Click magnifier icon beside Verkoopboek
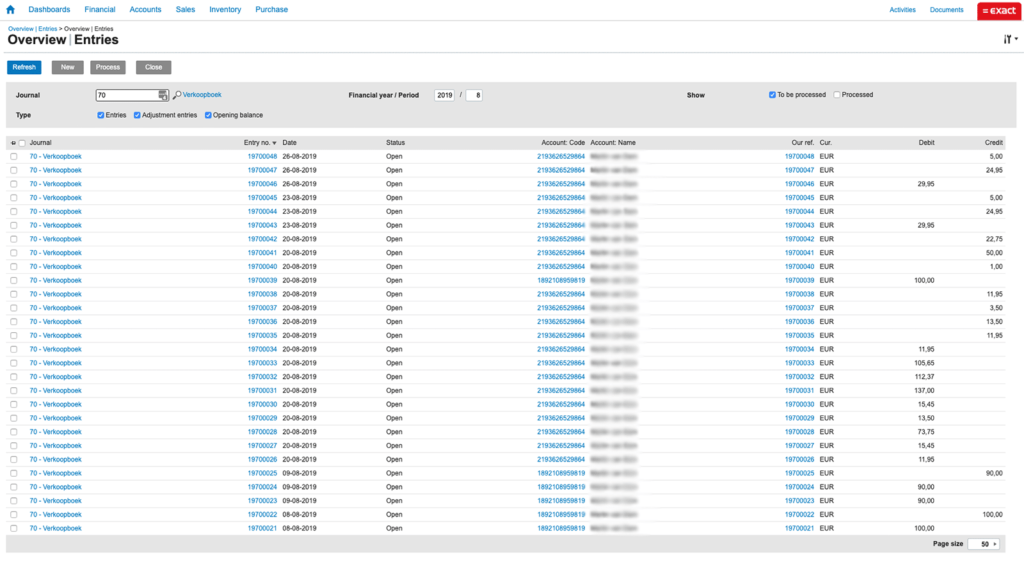The height and width of the screenshot is (576, 1024). pyautogui.click(x=176, y=95)
